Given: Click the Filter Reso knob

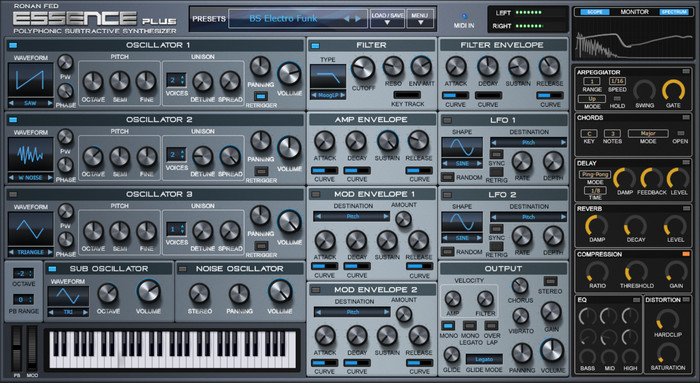Looking at the screenshot, I should [393, 67].
